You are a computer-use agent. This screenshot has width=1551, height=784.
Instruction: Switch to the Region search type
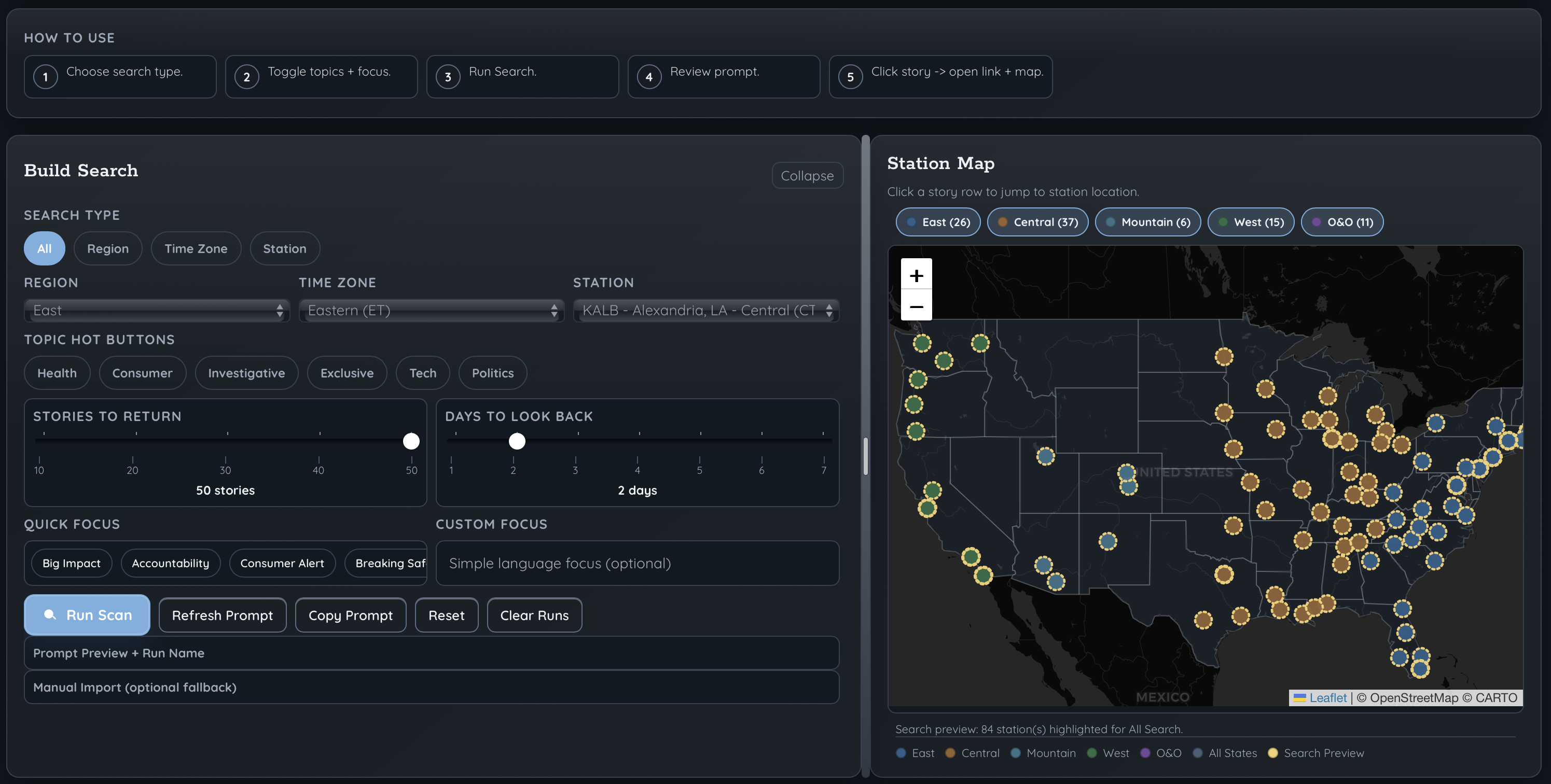coord(108,248)
